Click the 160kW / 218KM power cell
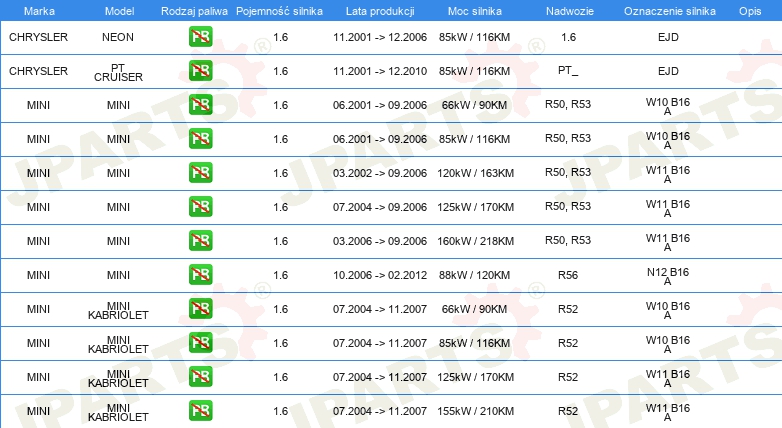 coord(475,241)
